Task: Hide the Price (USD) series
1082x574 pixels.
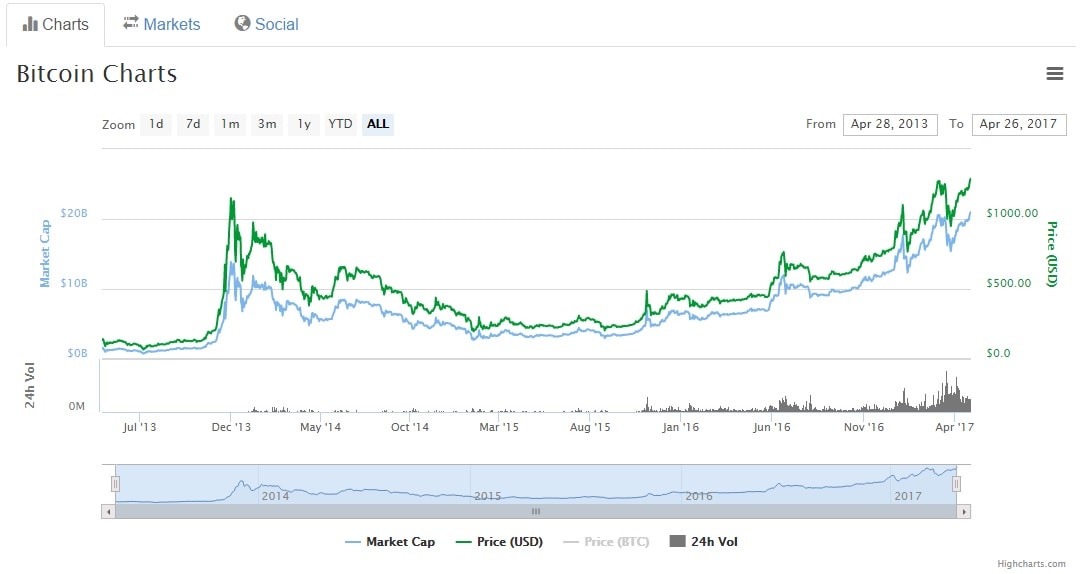Action: [x=499, y=542]
